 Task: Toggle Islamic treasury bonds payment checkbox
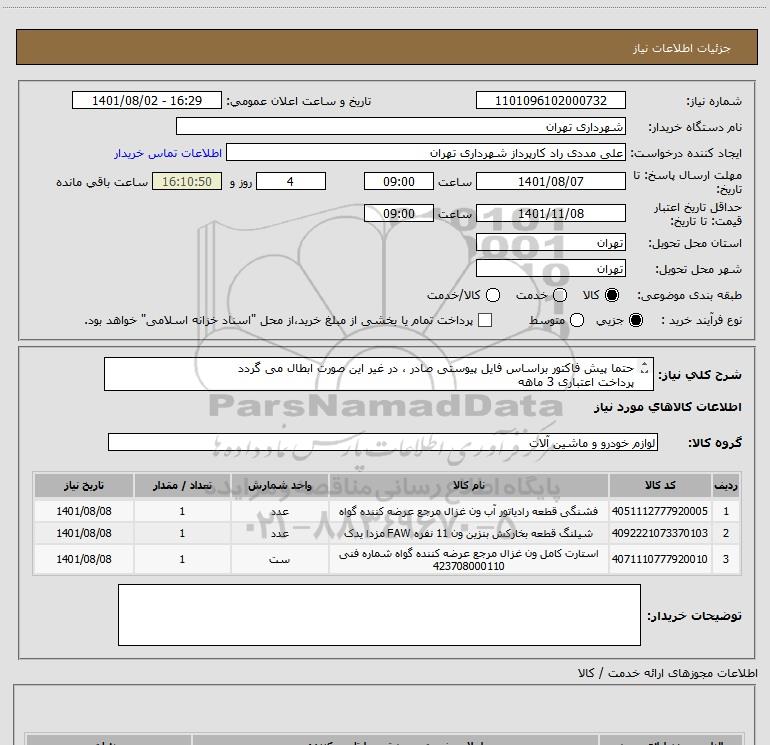pyautogui.click(x=485, y=320)
